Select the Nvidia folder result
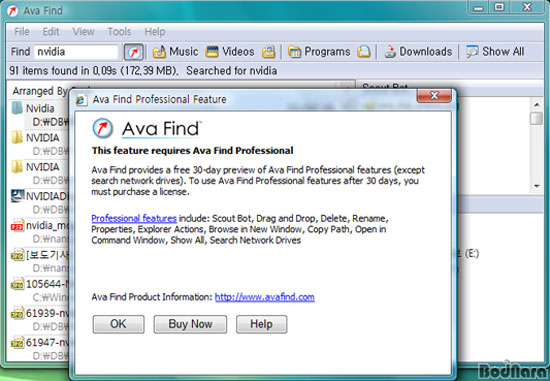 pyautogui.click(x=39, y=114)
